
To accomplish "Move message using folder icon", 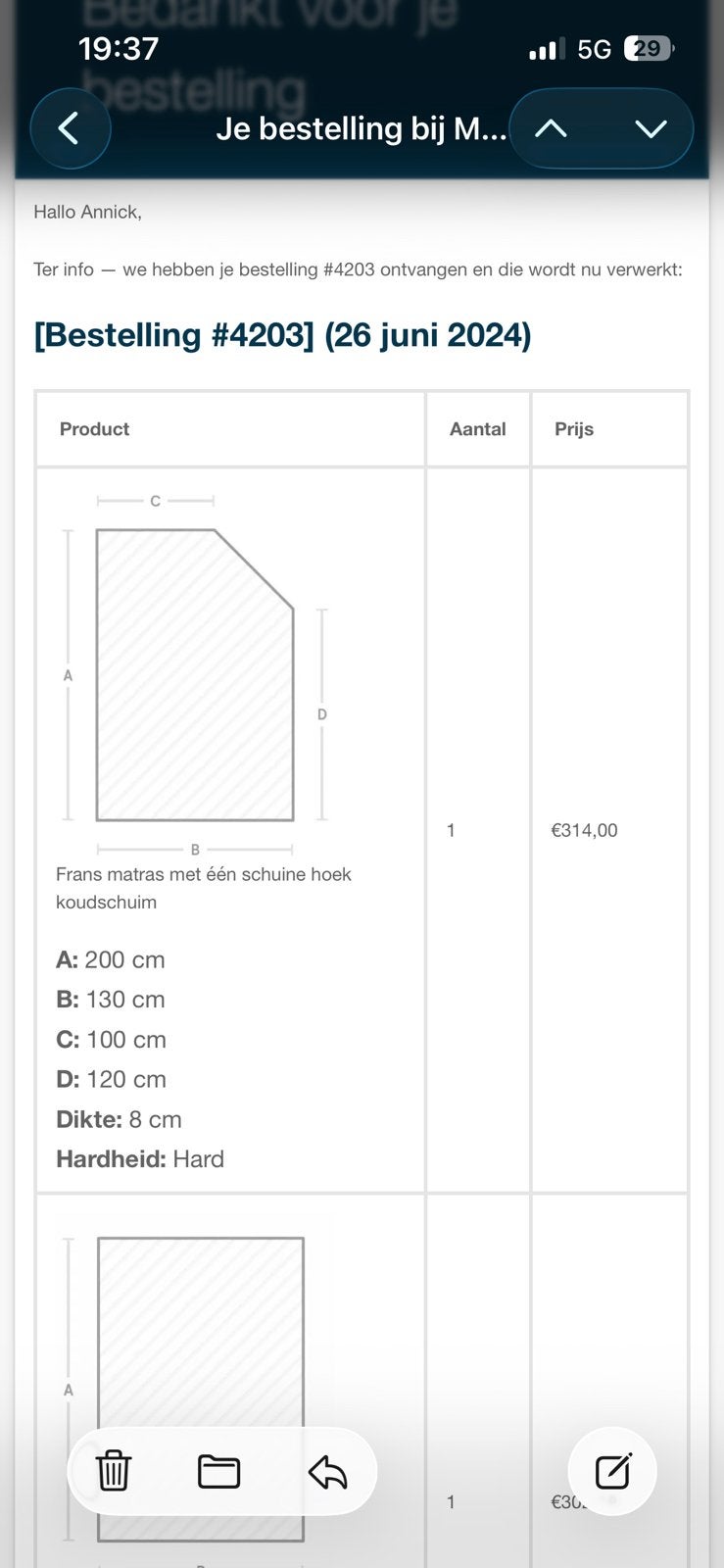I will coord(218,1471).
